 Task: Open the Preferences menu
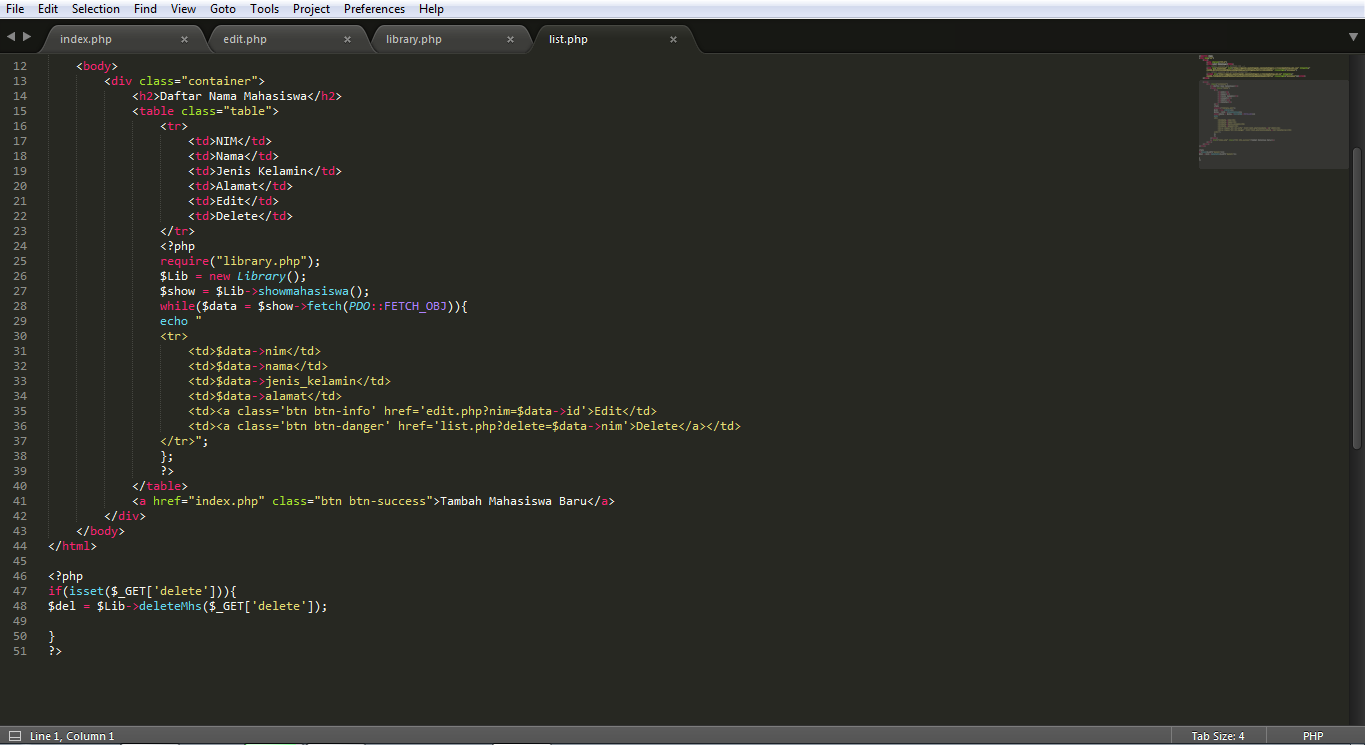coord(374,9)
